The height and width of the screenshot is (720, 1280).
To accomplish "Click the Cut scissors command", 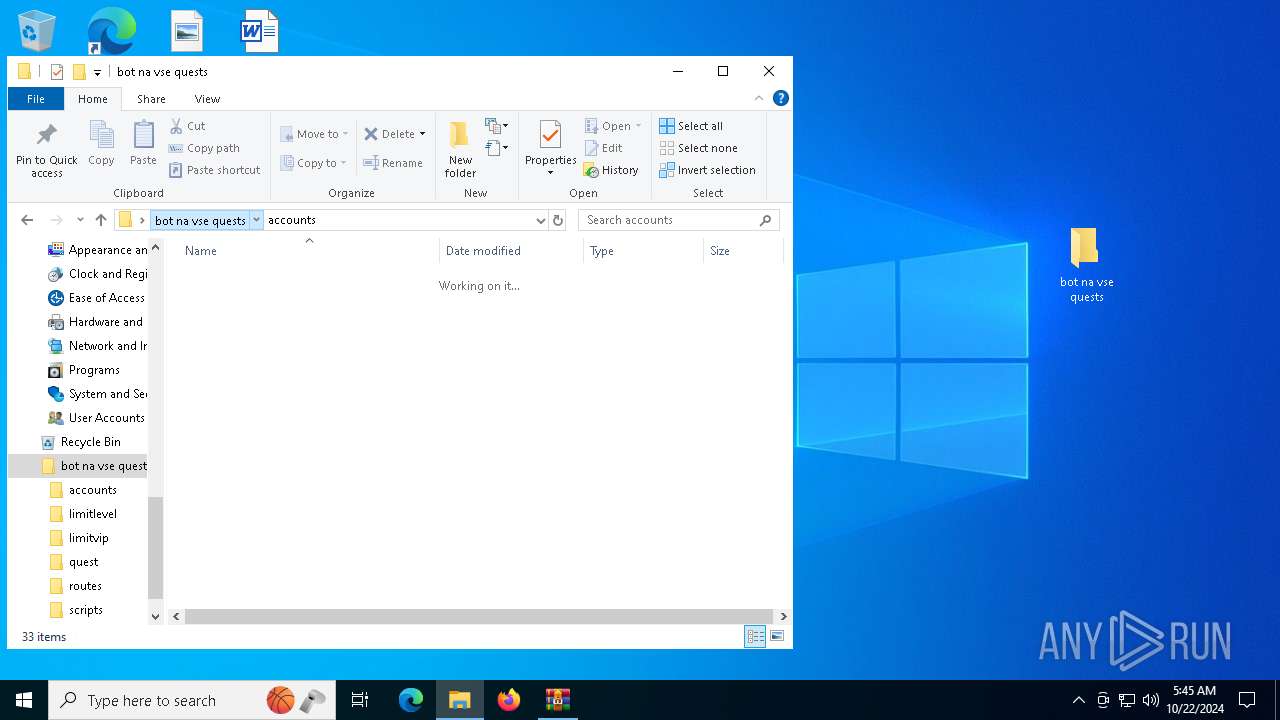I will [188, 126].
